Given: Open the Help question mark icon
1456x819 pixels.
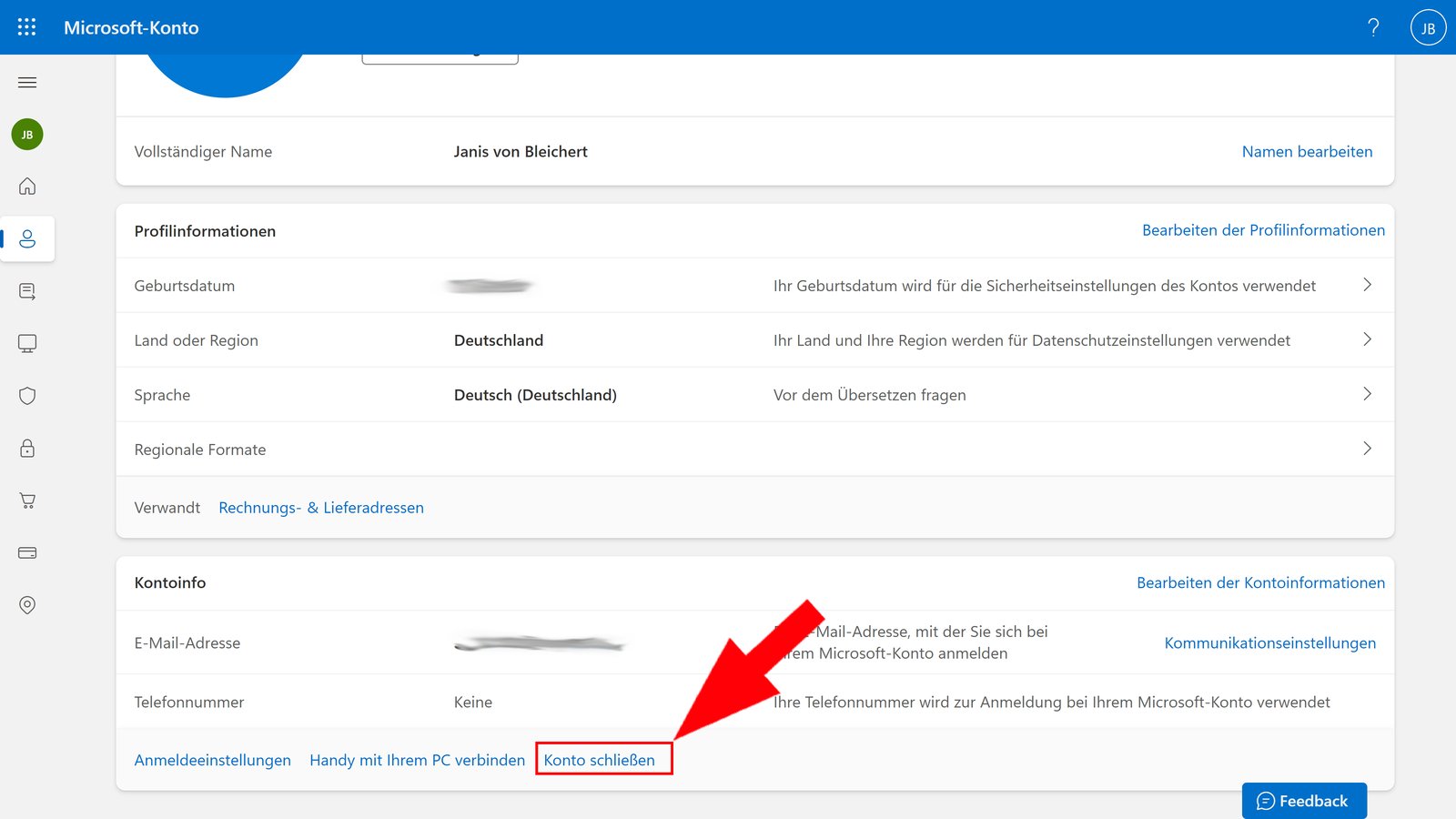Looking at the screenshot, I should click(x=1373, y=27).
